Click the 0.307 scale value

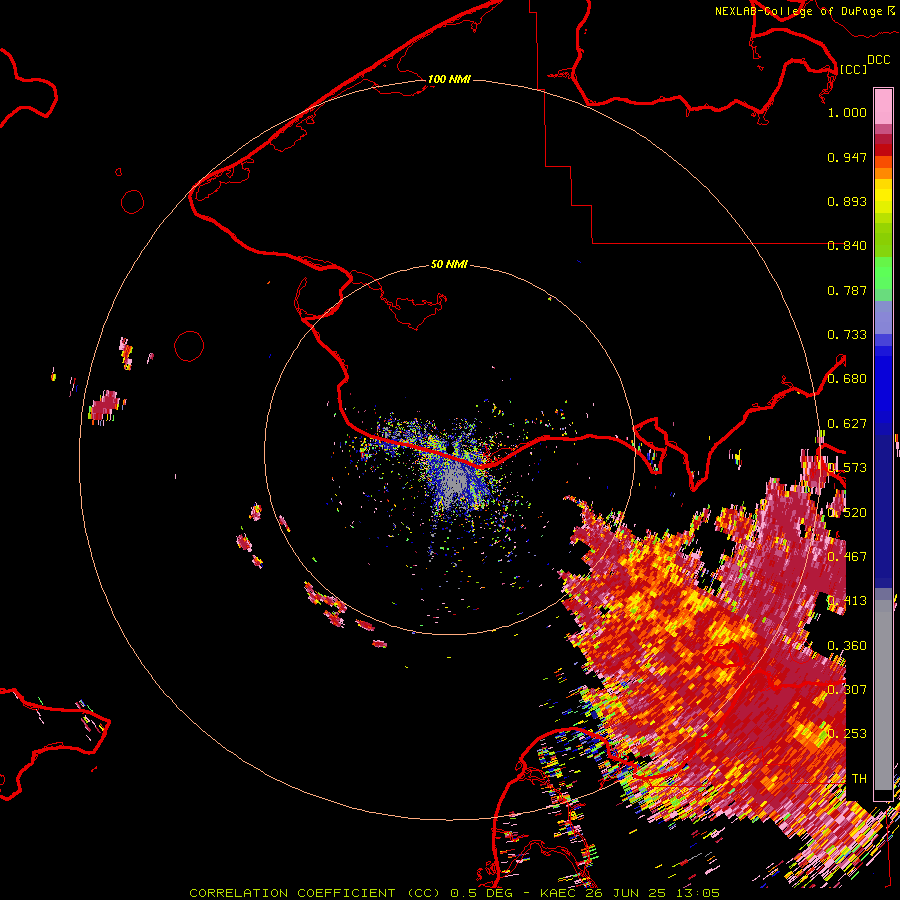pyautogui.click(x=847, y=689)
